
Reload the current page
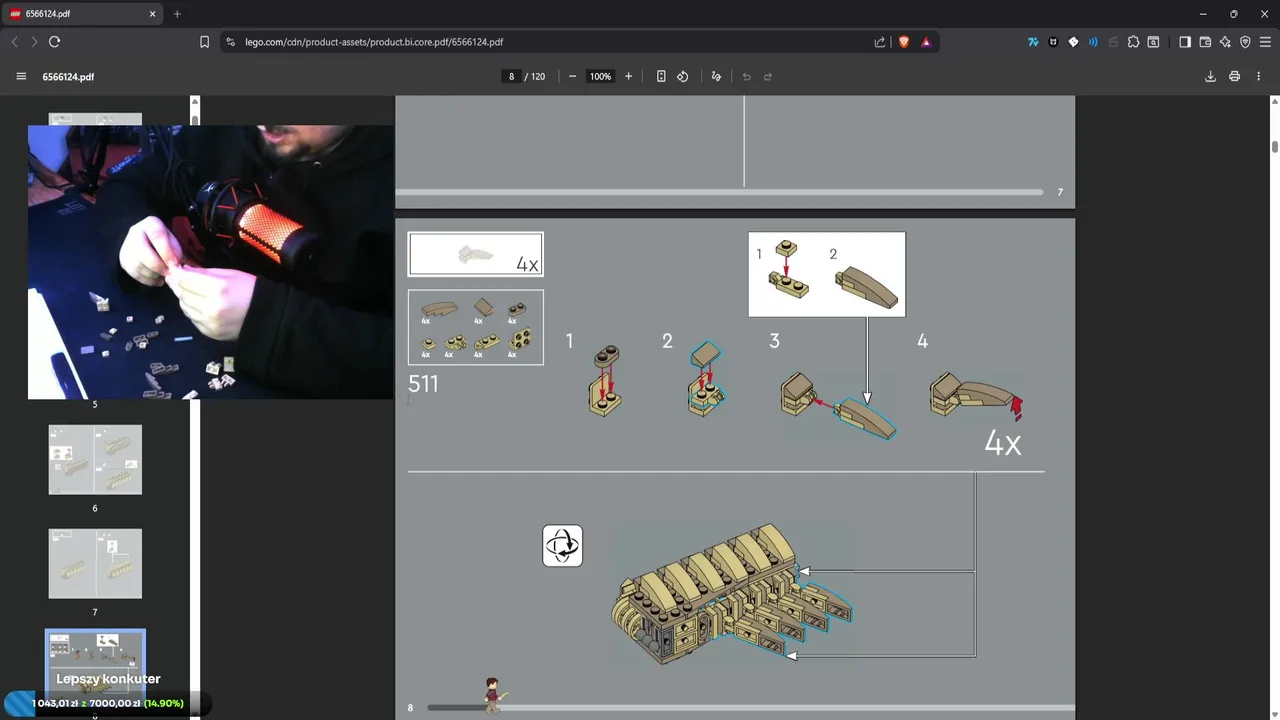(x=55, y=42)
